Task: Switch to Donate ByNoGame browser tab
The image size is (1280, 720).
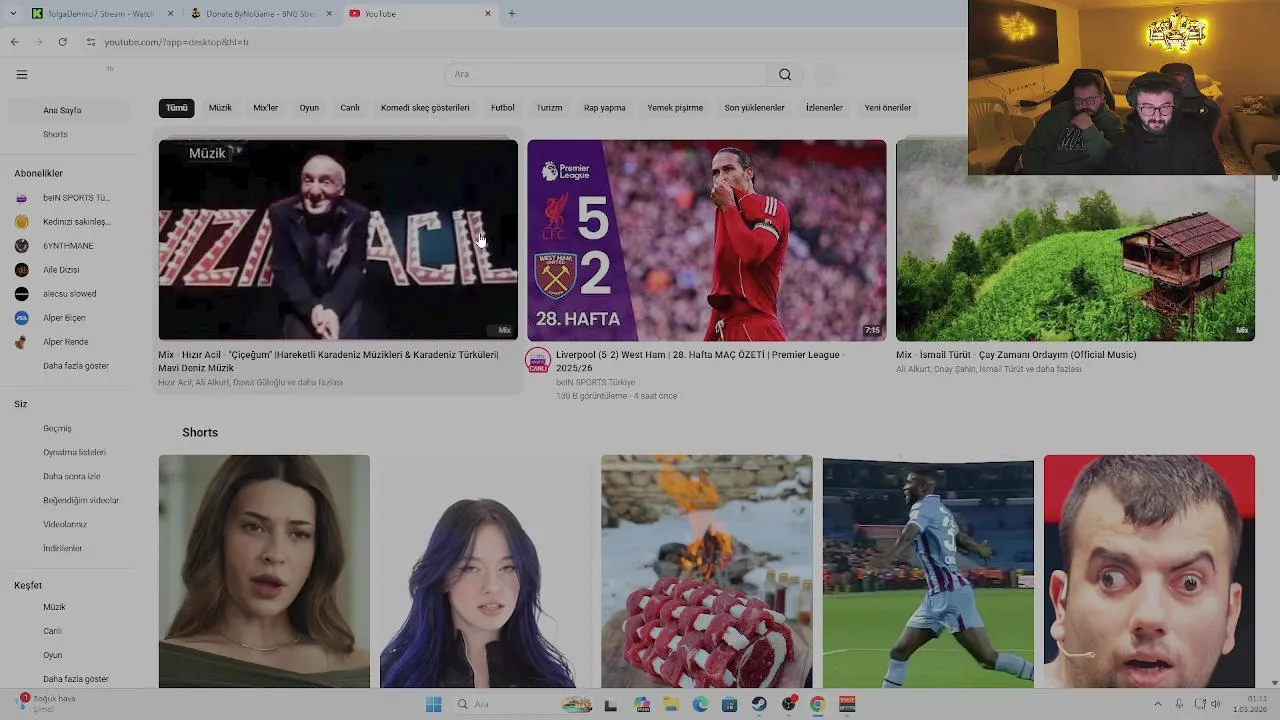Action: point(260,14)
